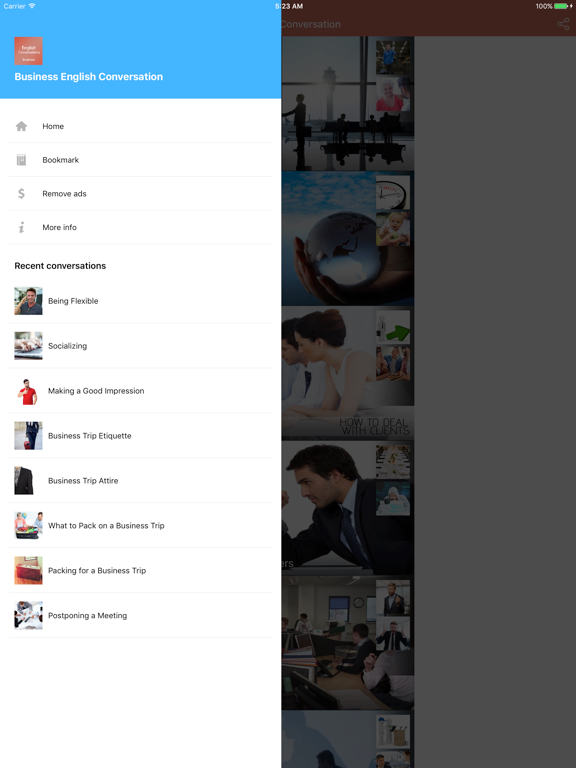Viewport: 576px width, 768px height.
Task: Tap the share icon in top bar
Action: [x=563, y=24]
